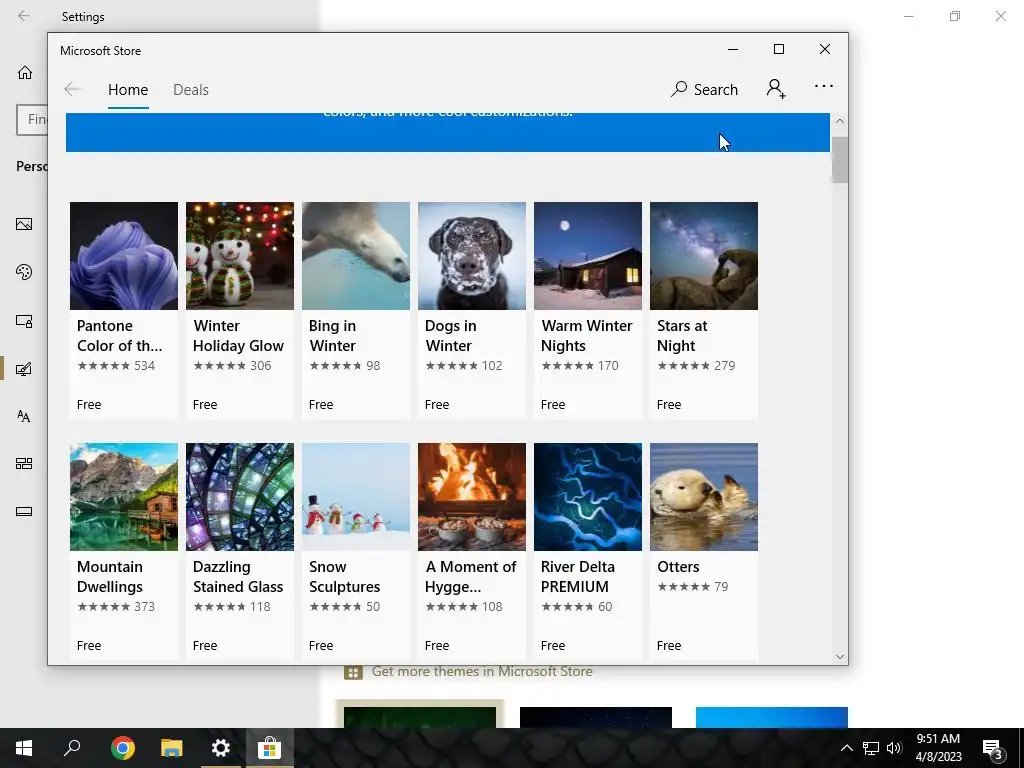Open Warm Winter Nights theme image
This screenshot has height=768, width=1024.
[x=588, y=255]
